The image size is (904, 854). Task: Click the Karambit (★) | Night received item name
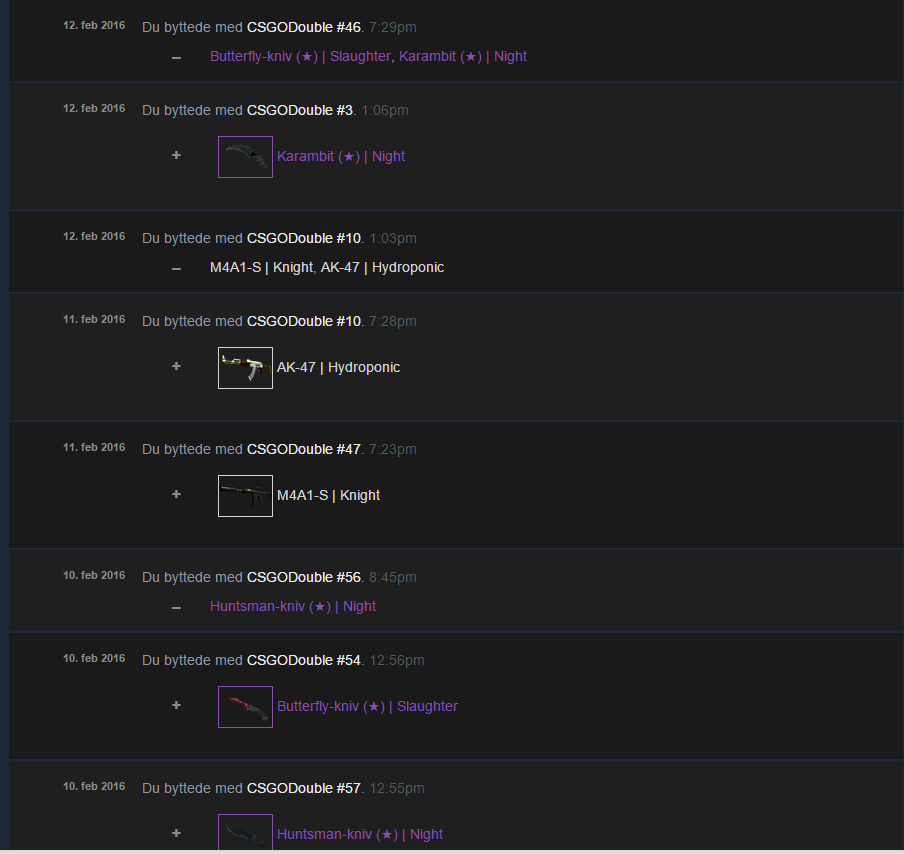coord(341,157)
